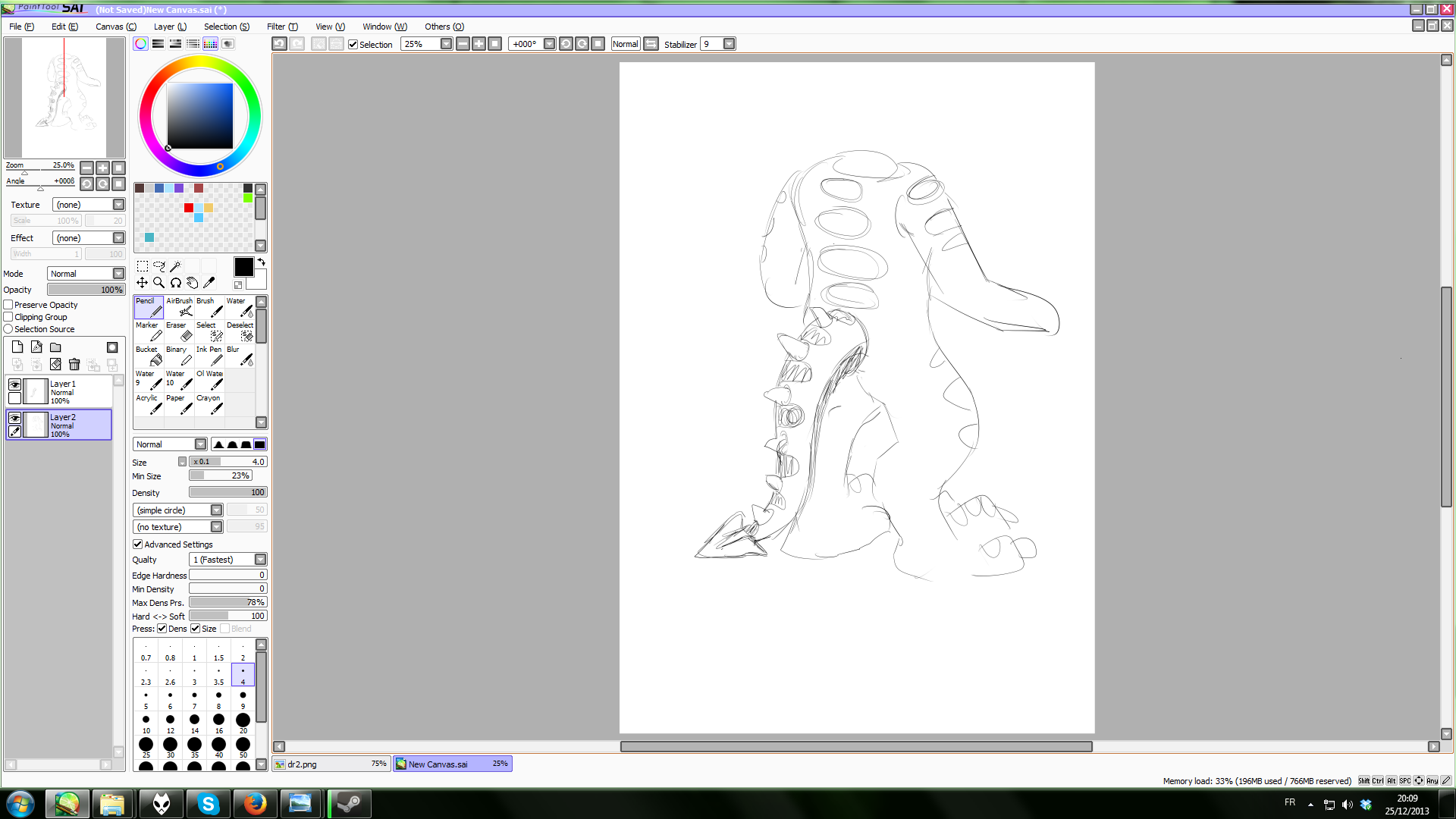Select the Bucket fill tool
The height and width of the screenshot is (819, 1456).
pyautogui.click(x=149, y=356)
